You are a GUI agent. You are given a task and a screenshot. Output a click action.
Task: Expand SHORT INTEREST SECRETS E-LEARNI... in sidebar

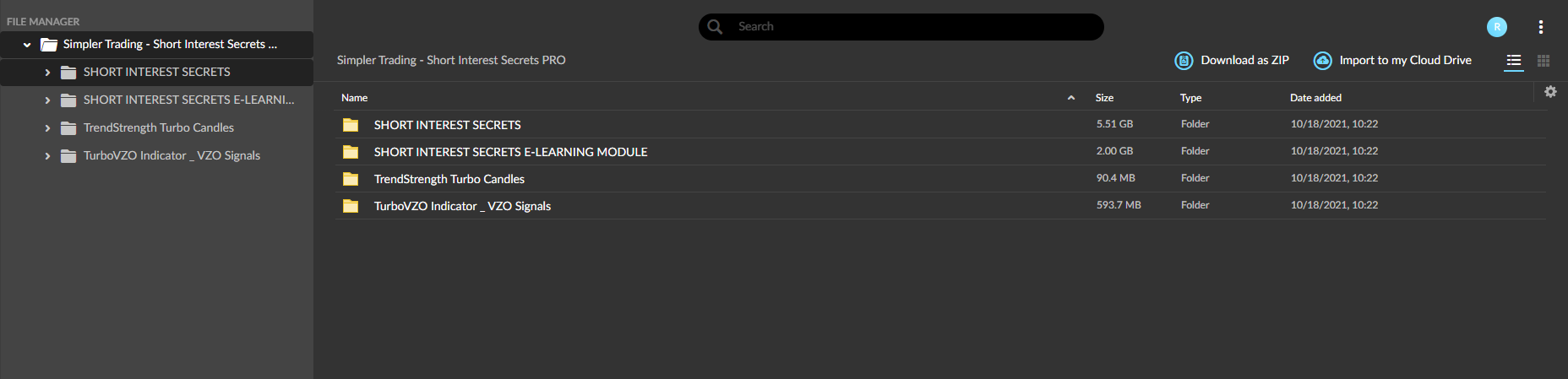tap(47, 100)
